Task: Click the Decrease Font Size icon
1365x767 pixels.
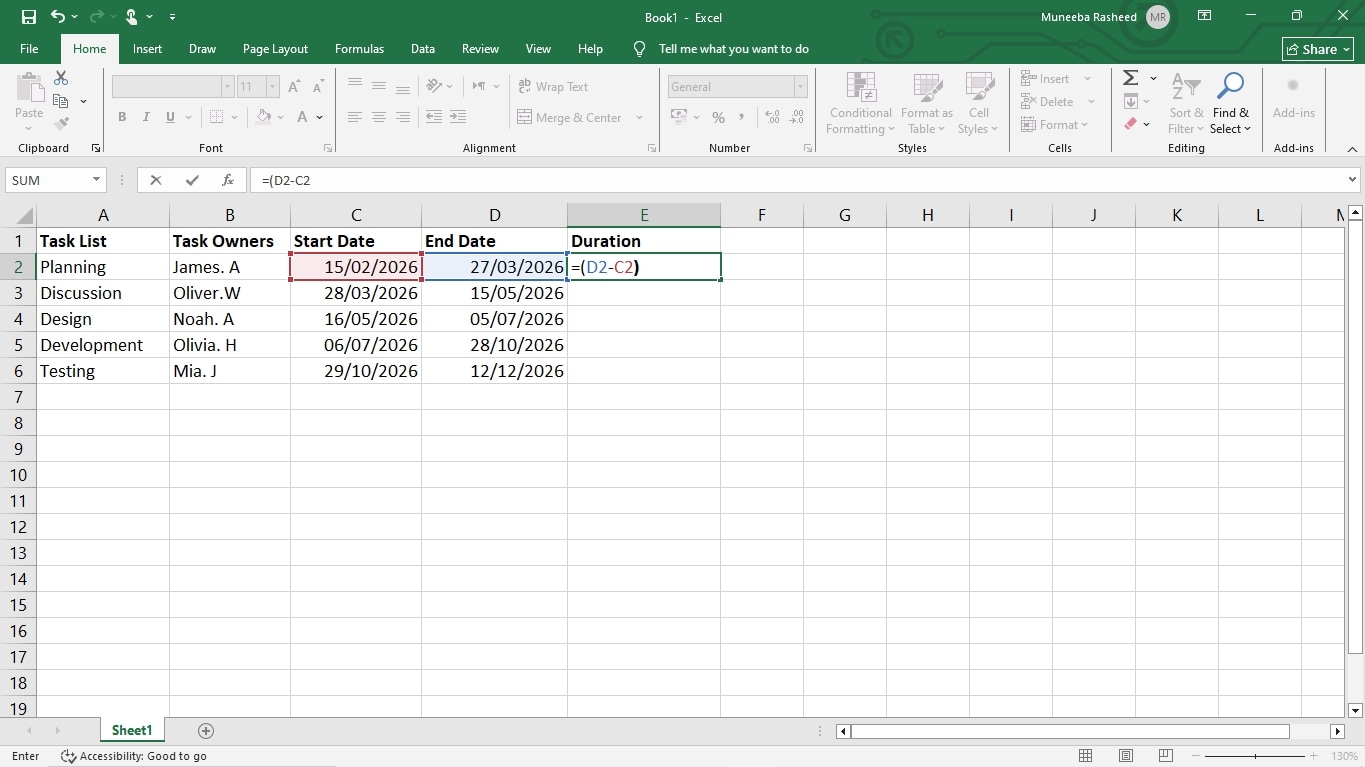Action: point(318,87)
